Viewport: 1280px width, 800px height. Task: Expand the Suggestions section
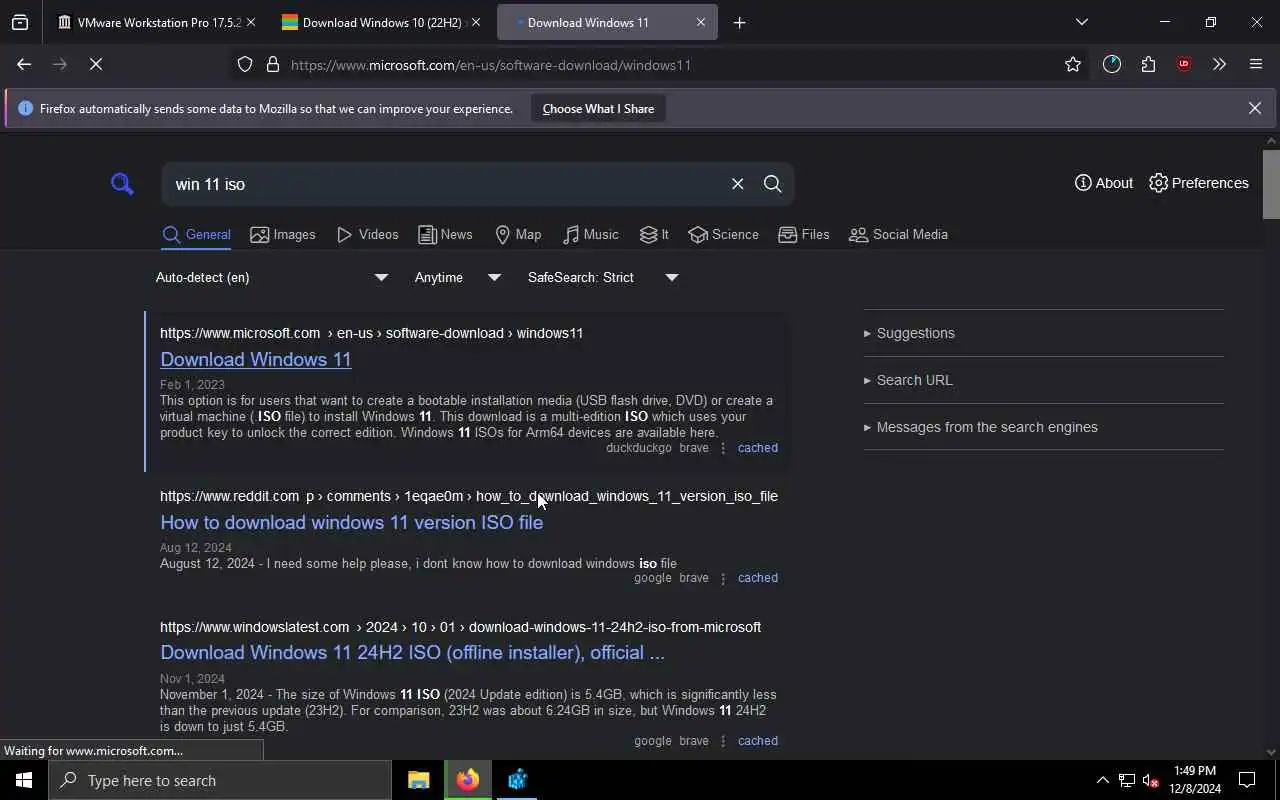click(x=908, y=333)
